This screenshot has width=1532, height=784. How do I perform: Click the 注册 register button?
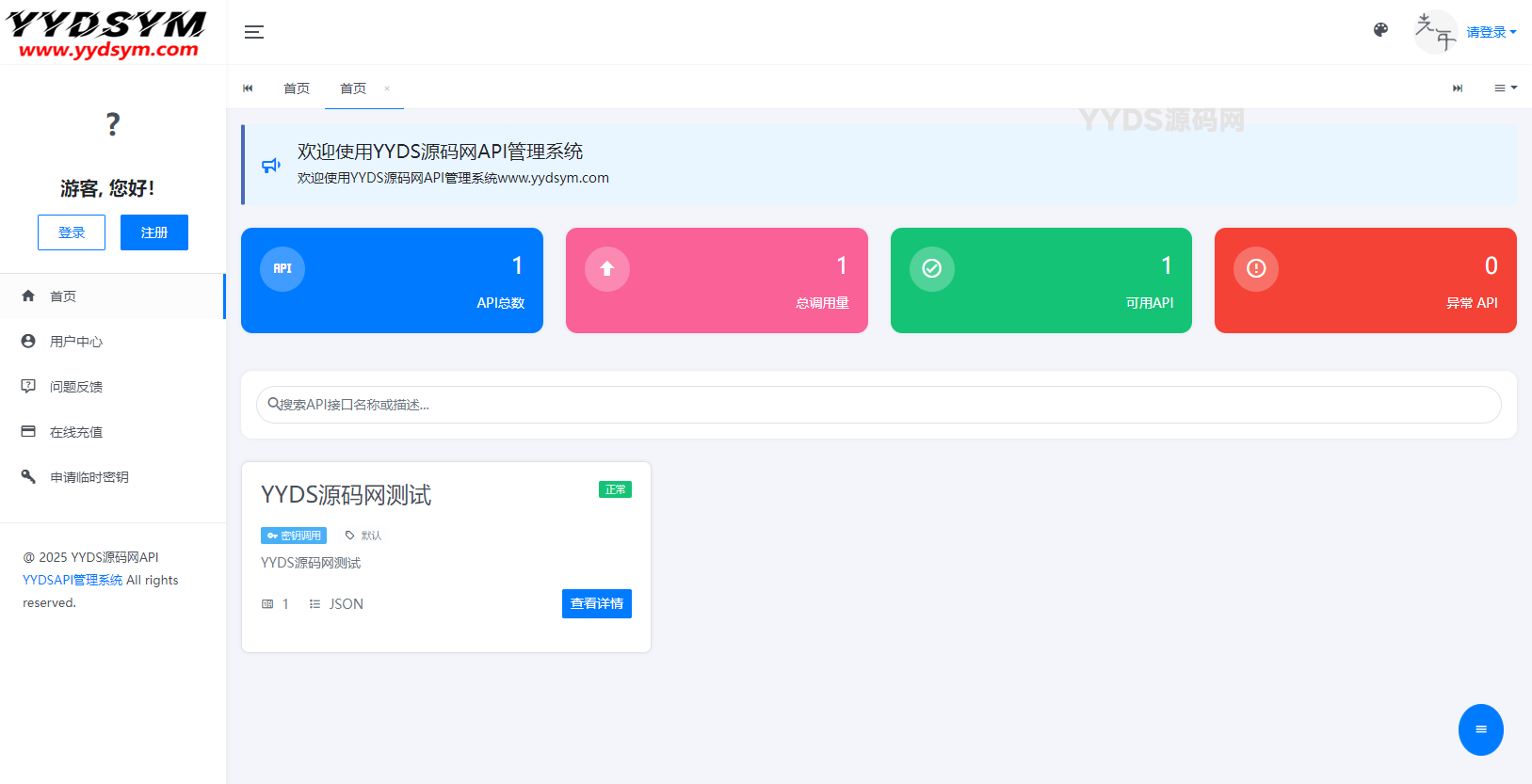tap(154, 232)
